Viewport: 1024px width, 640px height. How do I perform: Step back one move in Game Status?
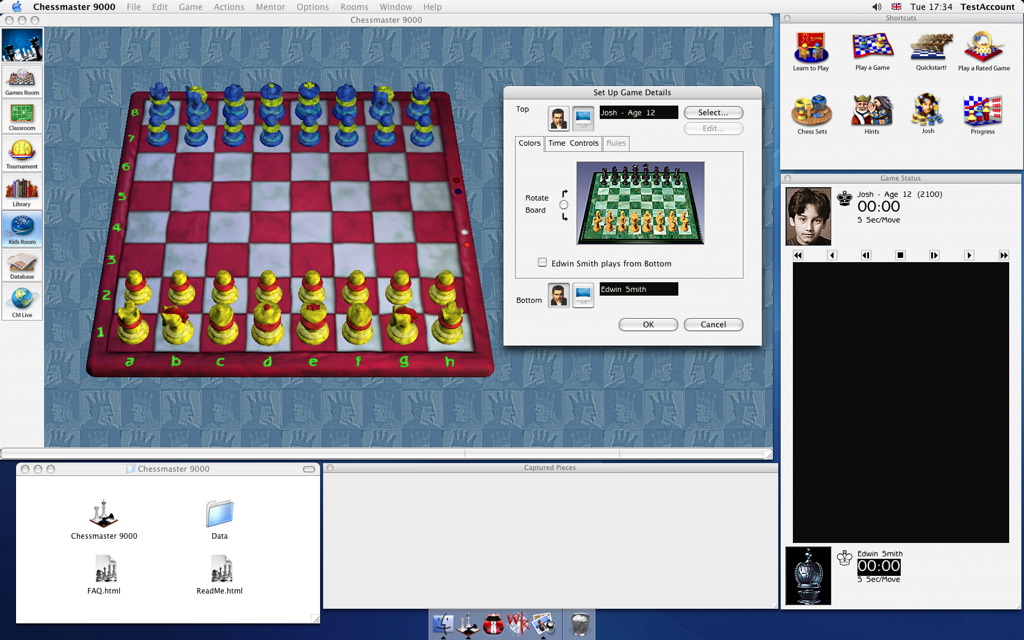(x=831, y=255)
